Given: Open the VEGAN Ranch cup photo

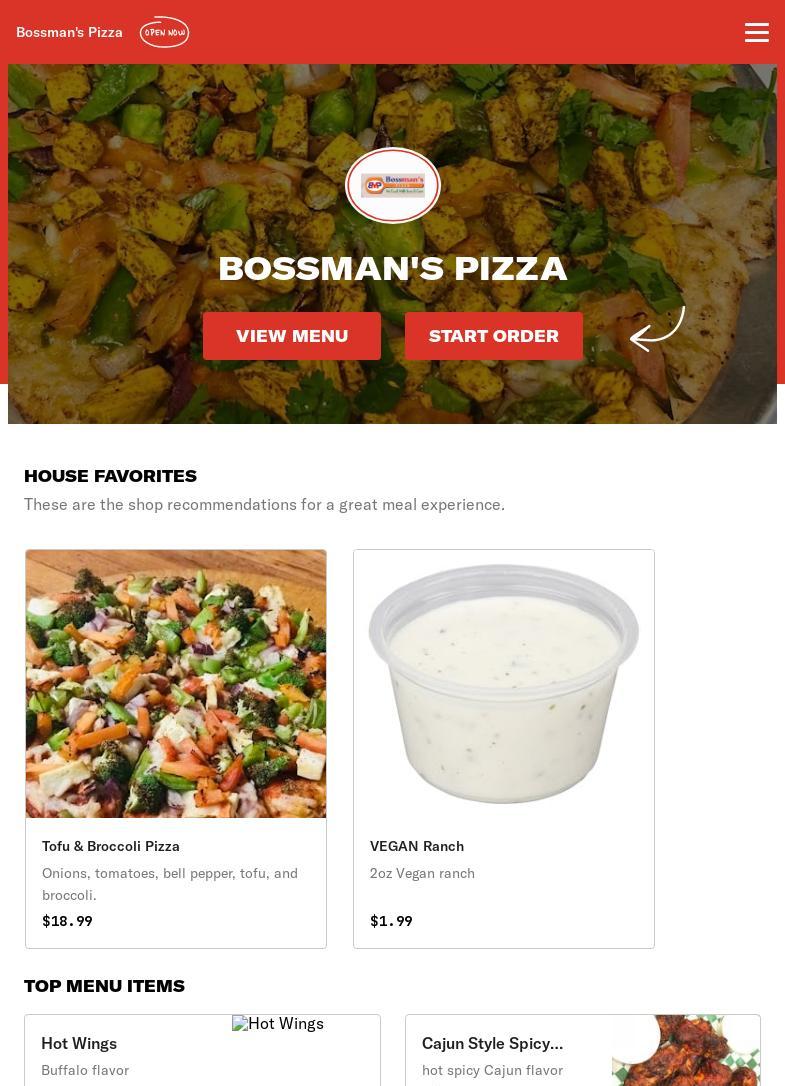Looking at the screenshot, I should click(504, 684).
